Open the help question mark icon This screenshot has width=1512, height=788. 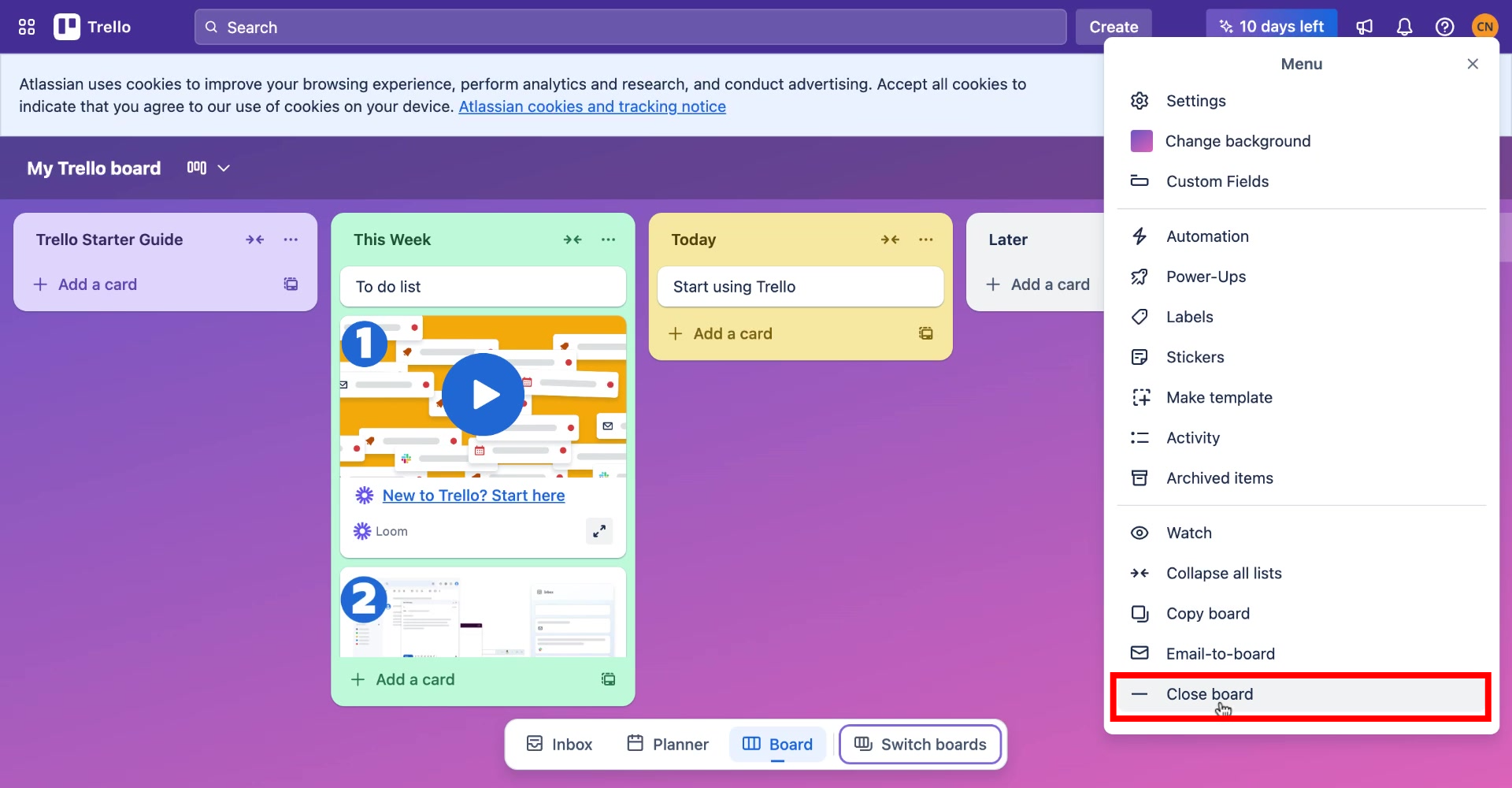click(1445, 26)
